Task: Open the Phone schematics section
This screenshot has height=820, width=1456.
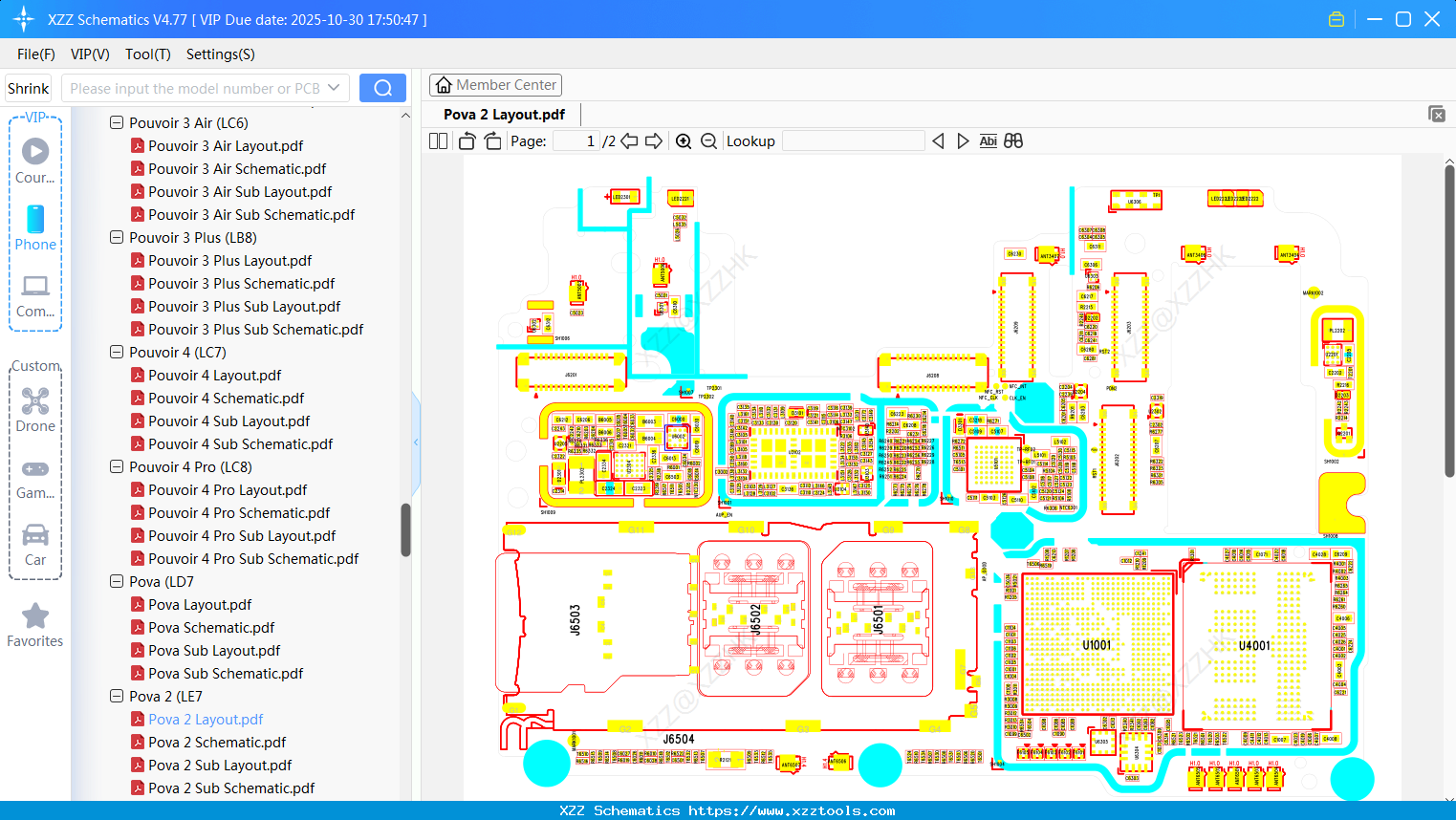Action: click(x=34, y=229)
